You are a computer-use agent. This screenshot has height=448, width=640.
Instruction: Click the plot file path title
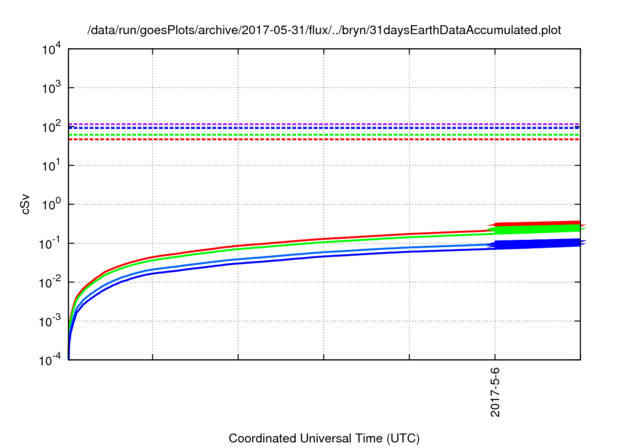[x=324, y=30]
